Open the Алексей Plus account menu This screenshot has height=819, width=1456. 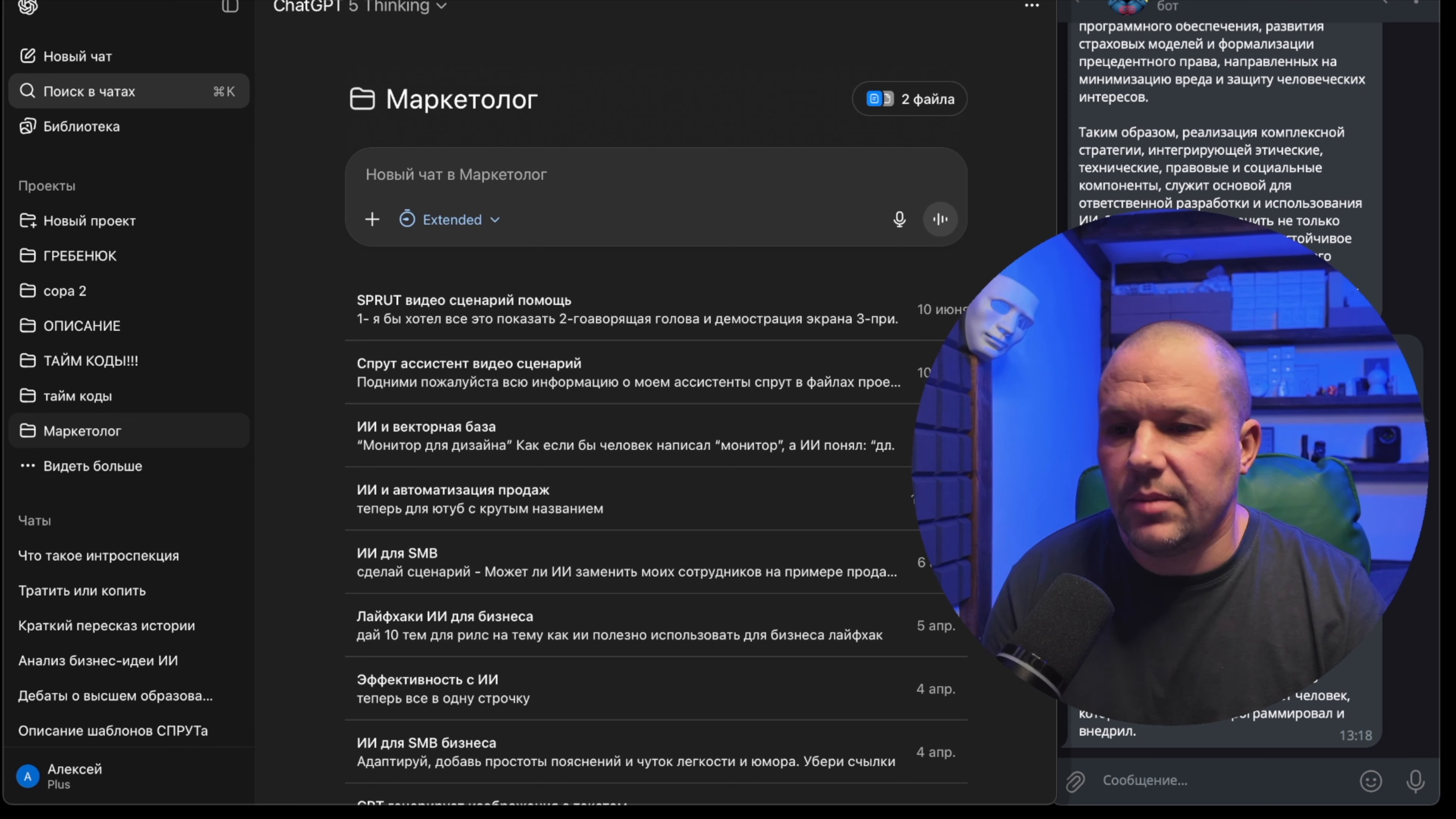(129, 776)
